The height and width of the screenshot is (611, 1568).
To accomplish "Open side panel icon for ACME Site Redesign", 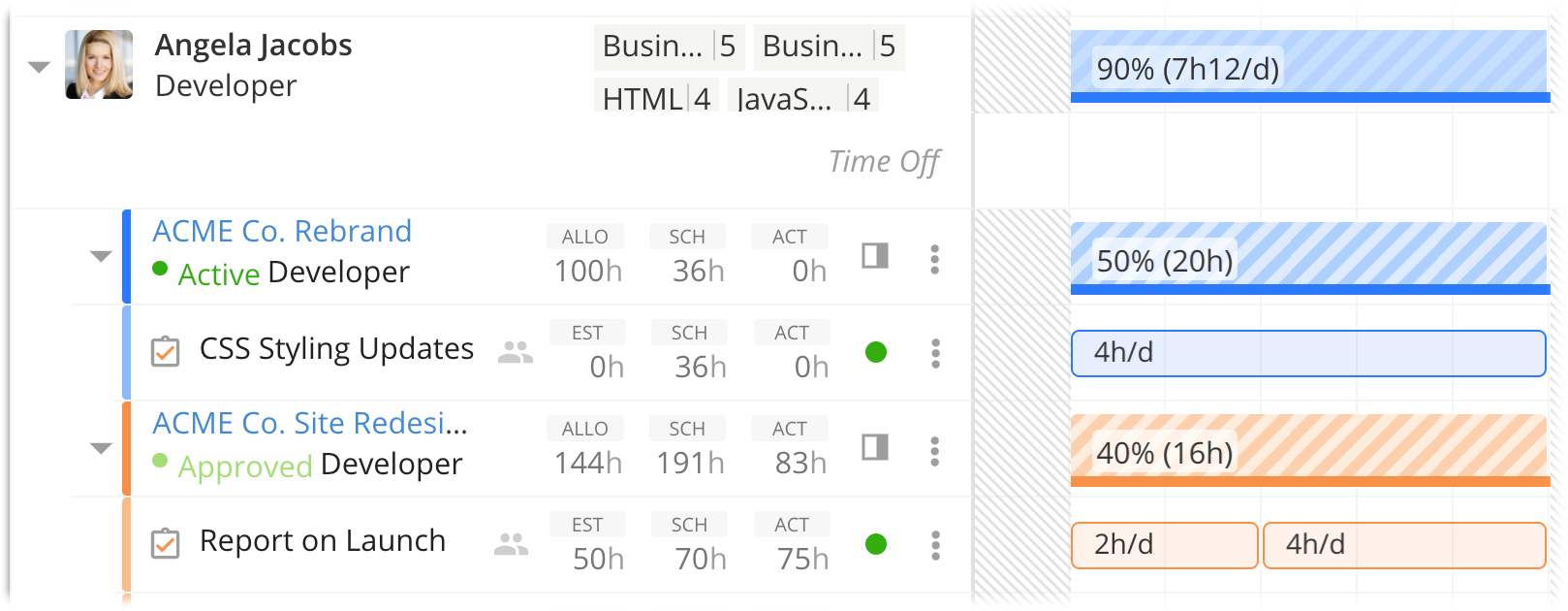I will pyautogui.click(x=875, y=447).
